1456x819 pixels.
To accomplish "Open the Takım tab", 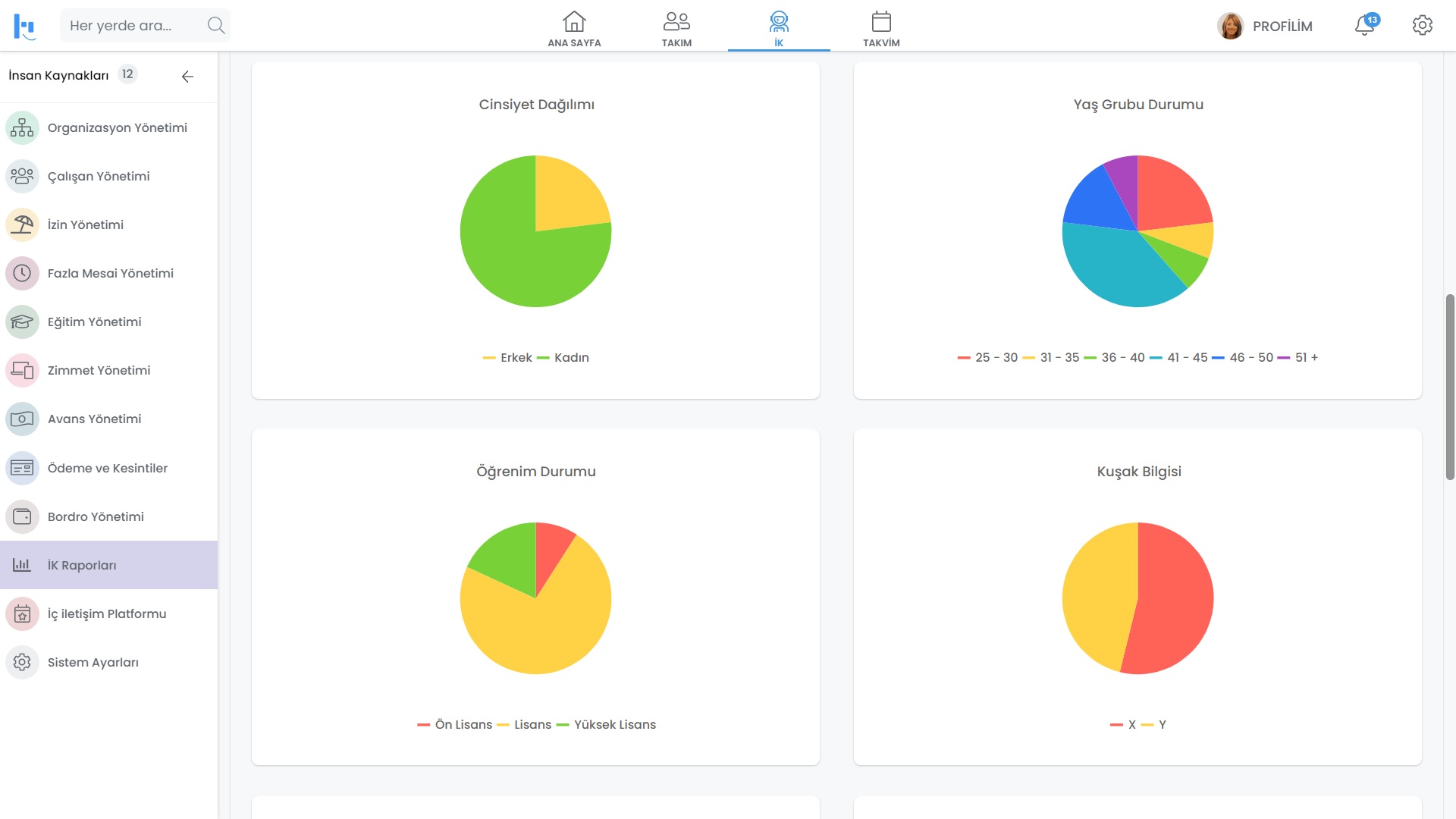I will tap(676, 29).
